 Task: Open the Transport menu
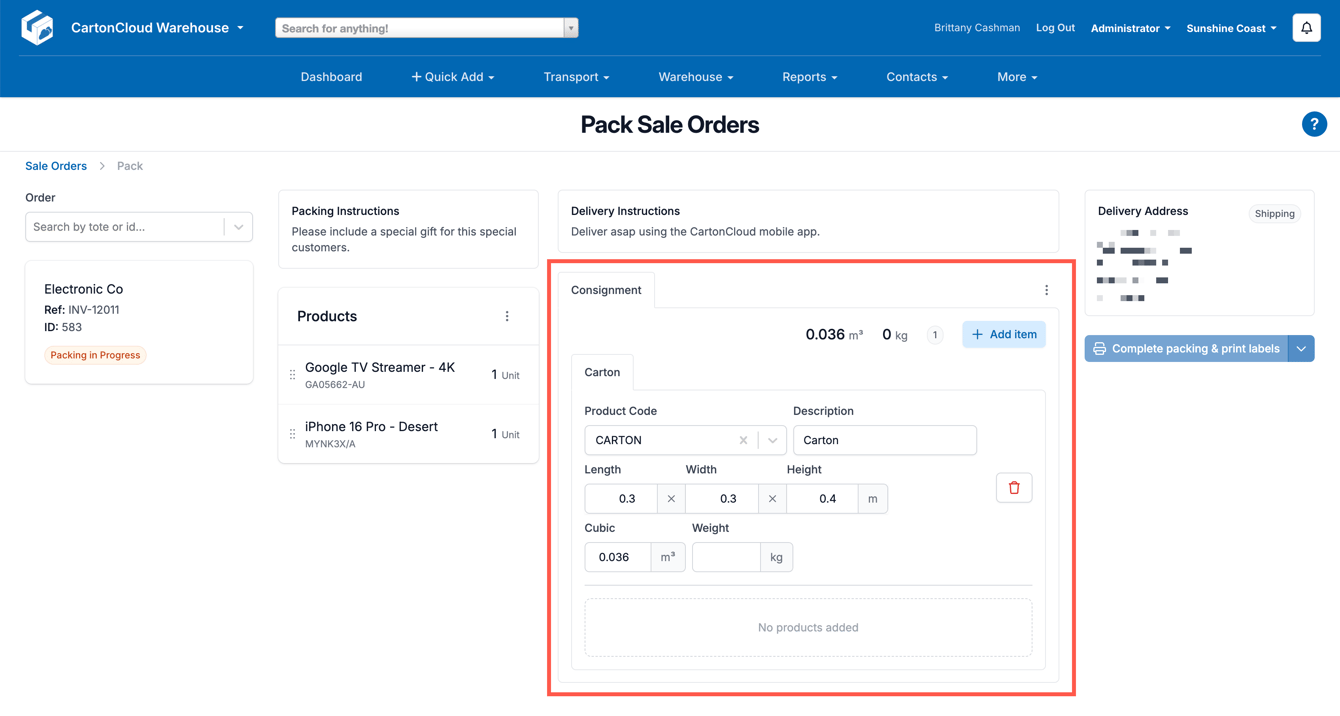576,77
